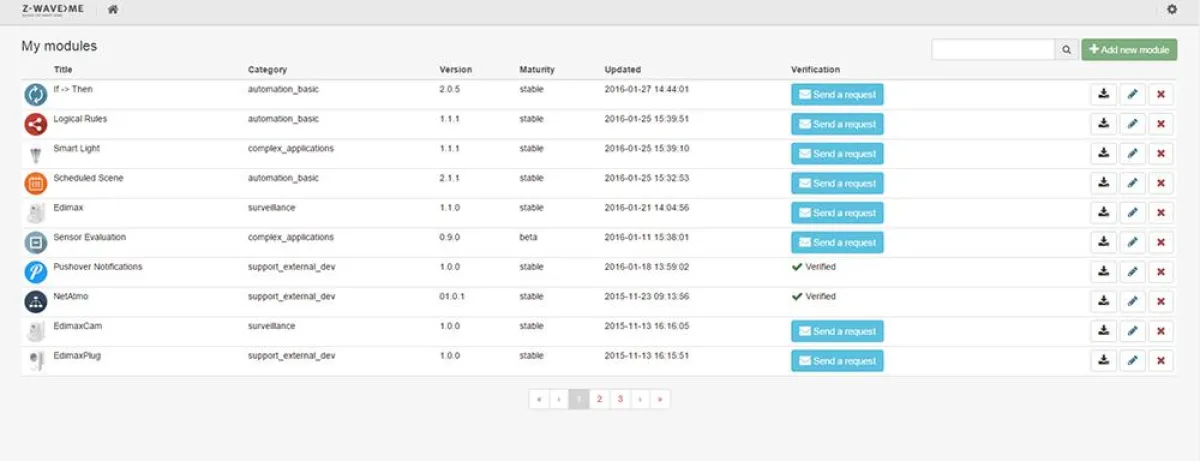Edit the Logical Rules module
This screenshot has height=461, width=1200.
tap(1132, 124)
